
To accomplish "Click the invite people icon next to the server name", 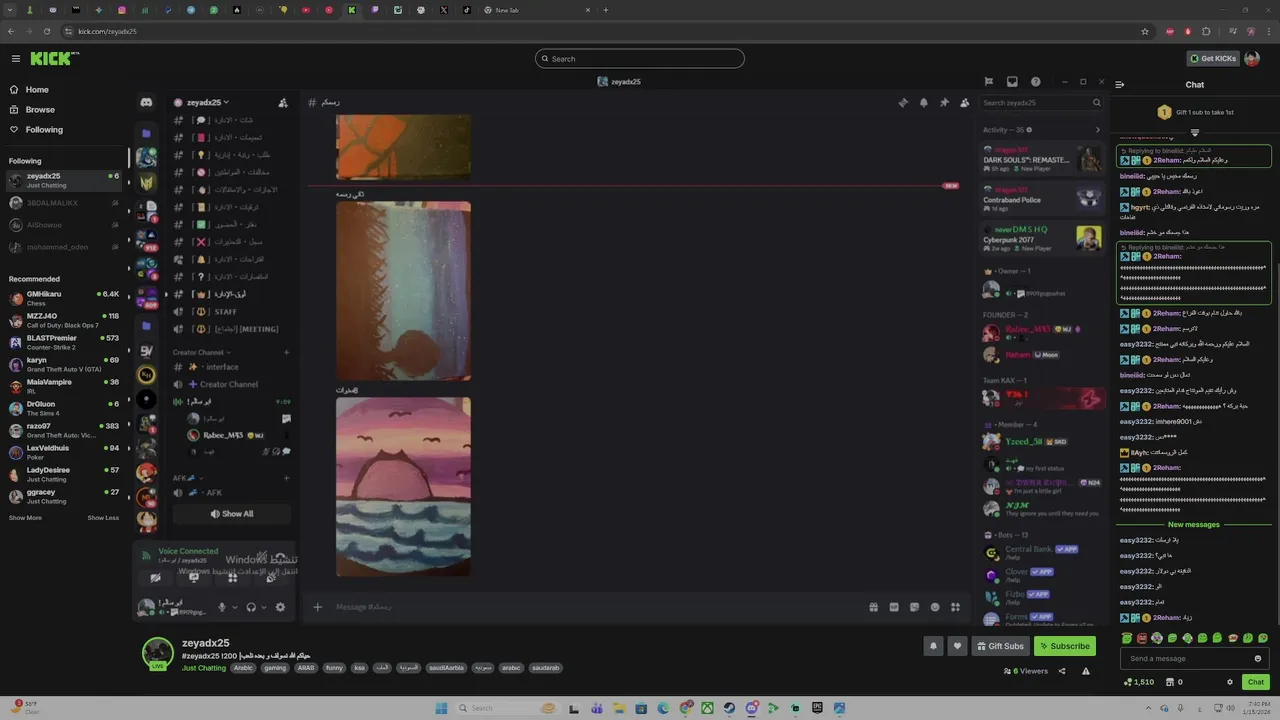I will (x=283, y=102).
